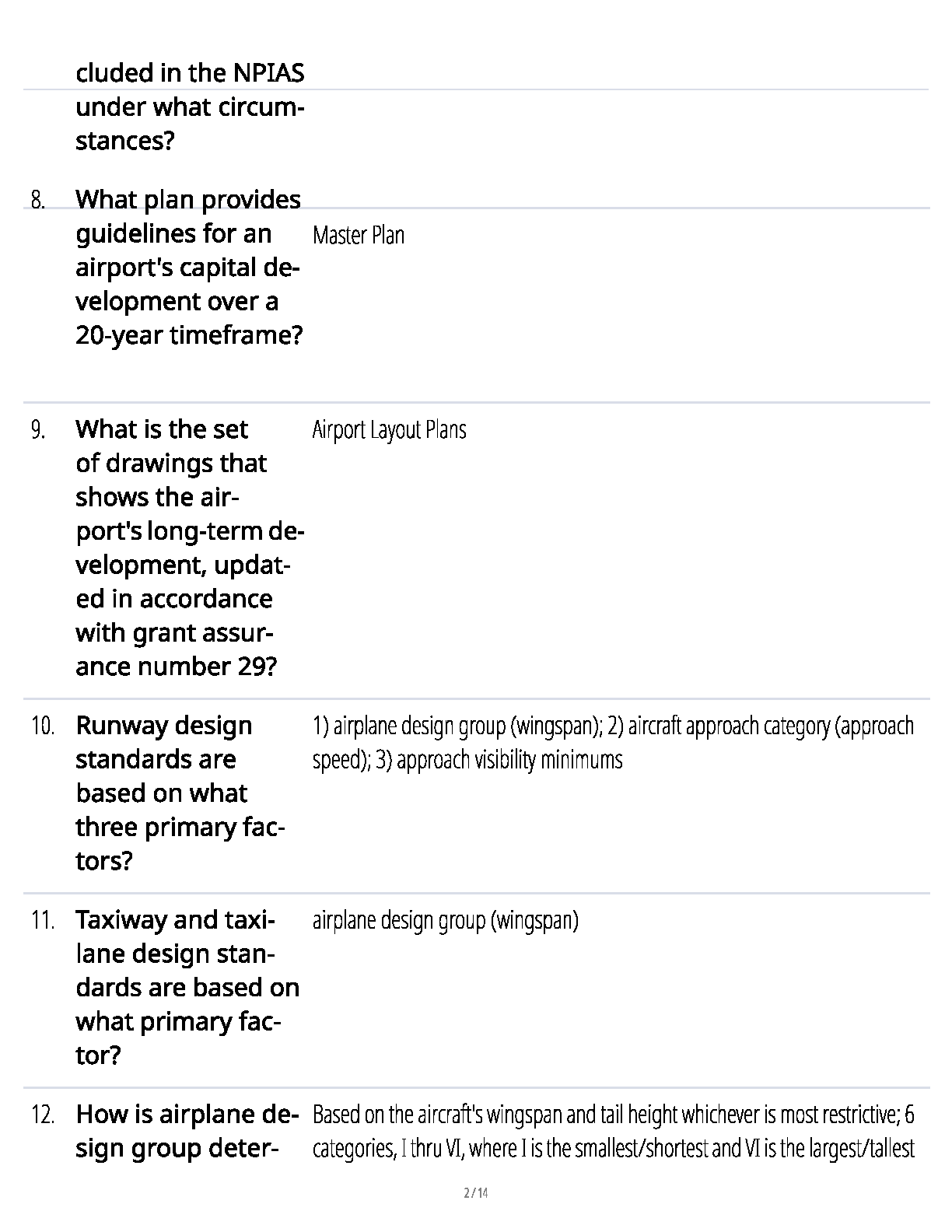Select the 'Airport Layout Plans' answer
Image resolution: width=952 pixels, height=1232 pixels.
389,429
